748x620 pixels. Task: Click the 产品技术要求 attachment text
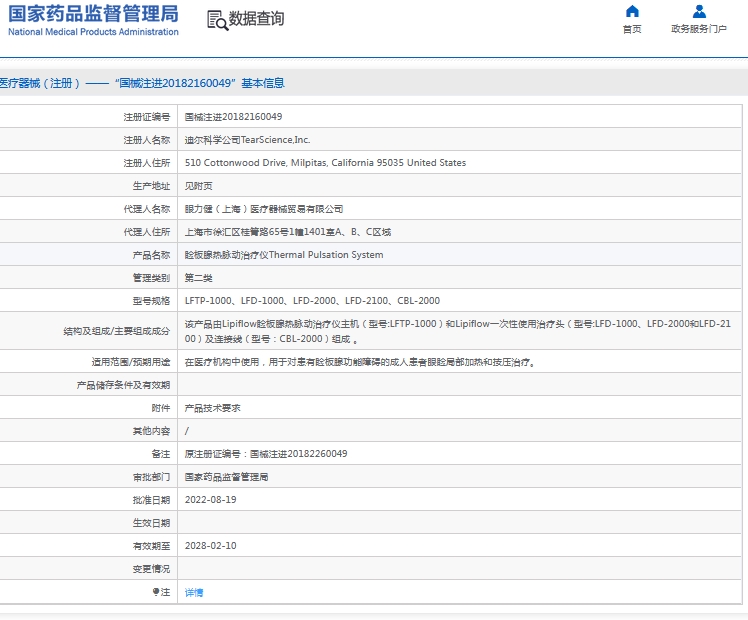point(212,408)
